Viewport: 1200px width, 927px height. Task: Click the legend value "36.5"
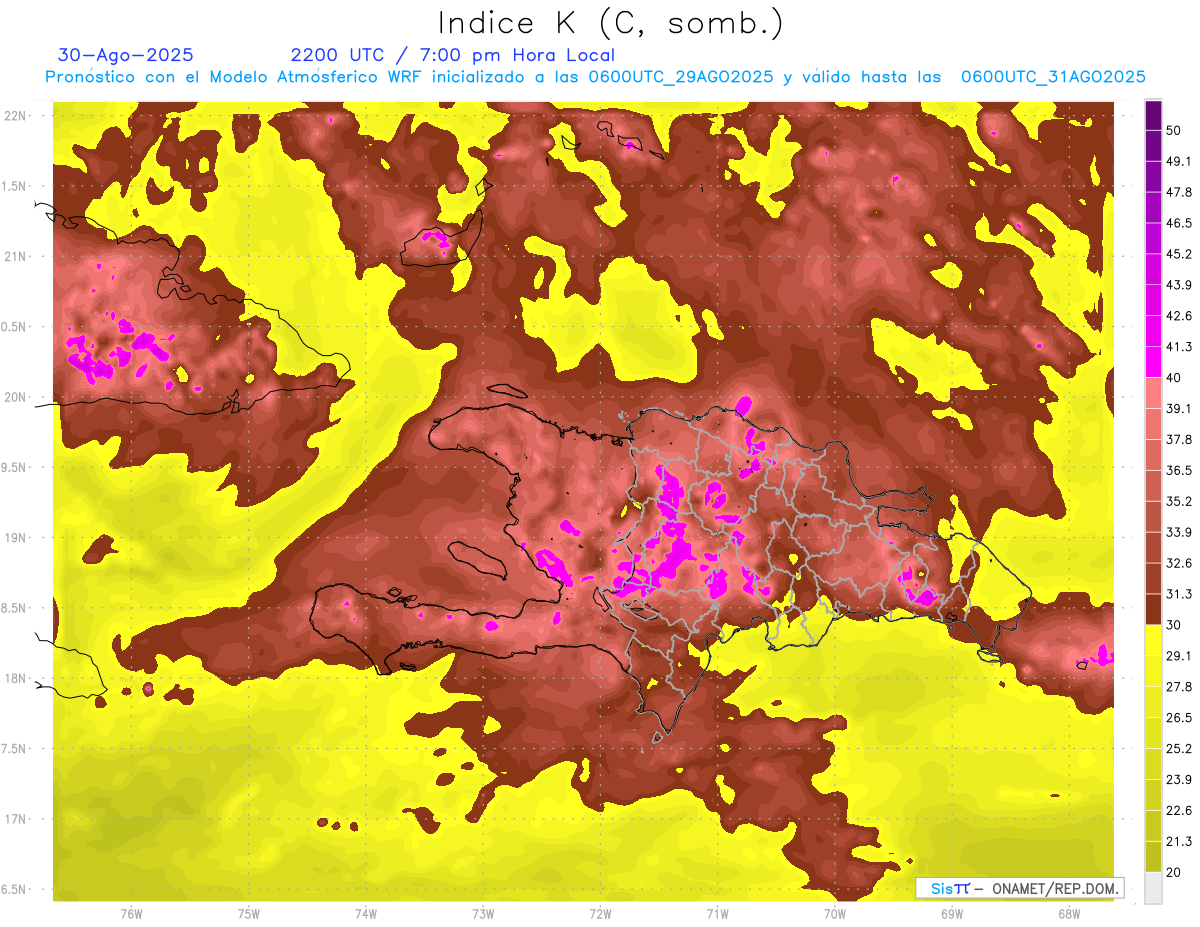pyautogui.click(x=1179, y=470)
